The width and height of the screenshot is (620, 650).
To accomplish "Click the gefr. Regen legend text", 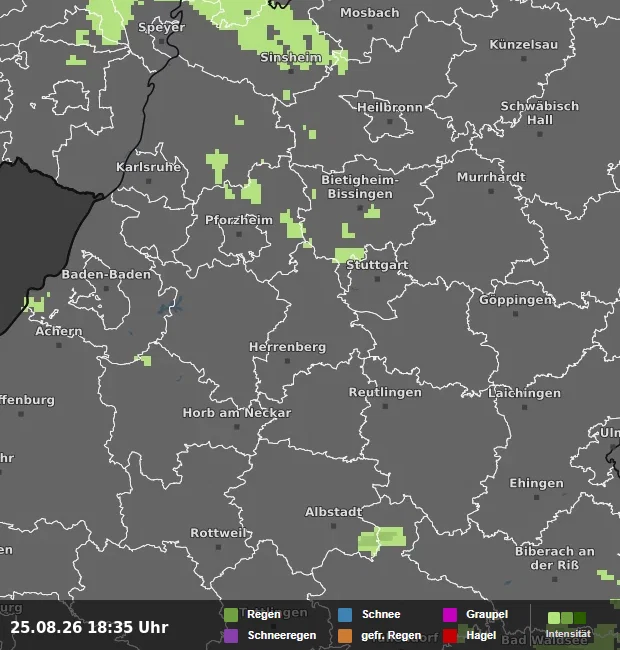I will (391, 635).
